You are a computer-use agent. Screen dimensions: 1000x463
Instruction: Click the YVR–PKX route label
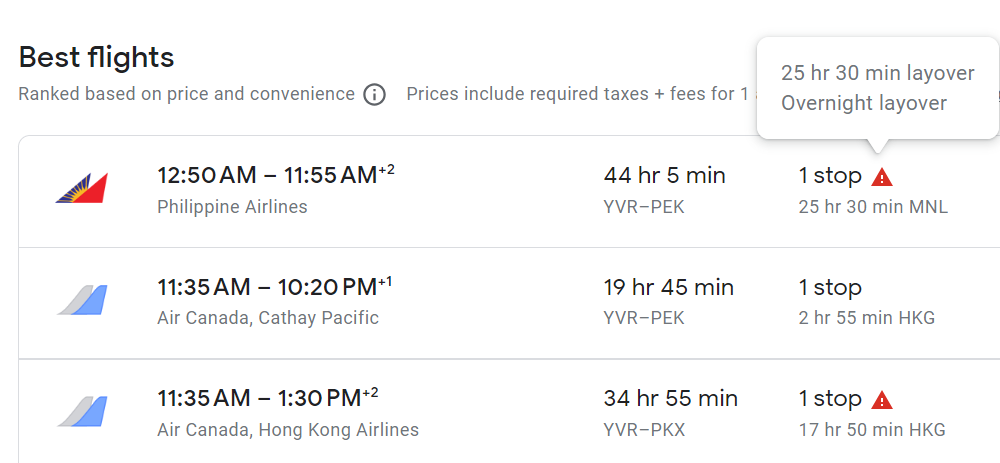[644, 430]
